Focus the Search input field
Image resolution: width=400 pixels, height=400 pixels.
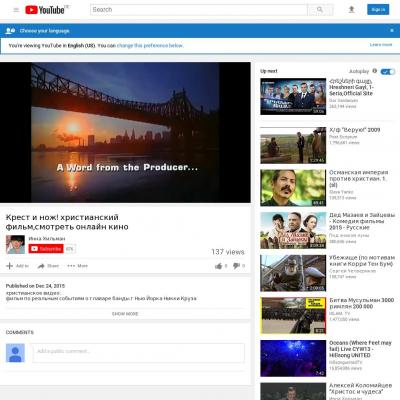(199, 10)
